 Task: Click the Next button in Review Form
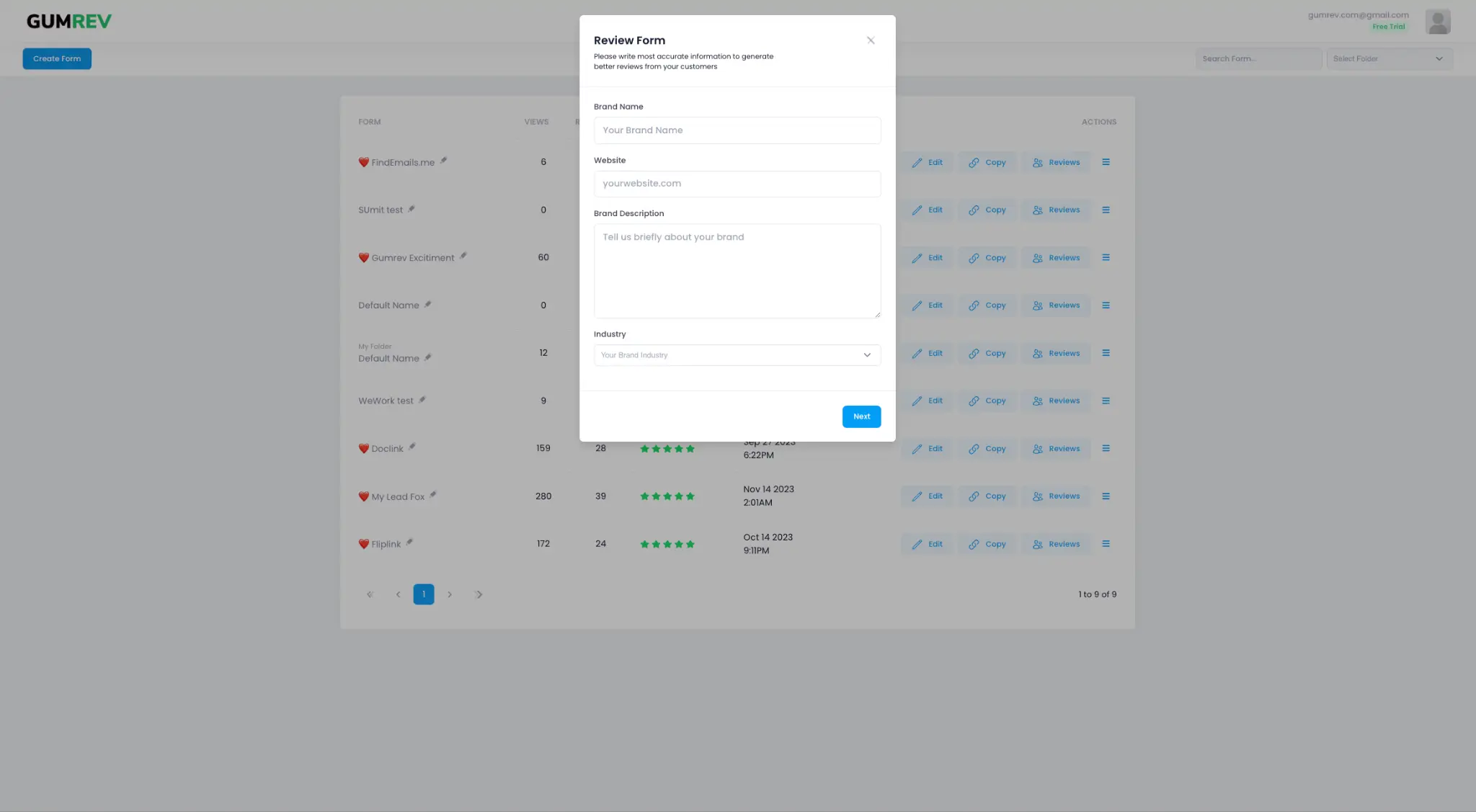pos(861,416)
